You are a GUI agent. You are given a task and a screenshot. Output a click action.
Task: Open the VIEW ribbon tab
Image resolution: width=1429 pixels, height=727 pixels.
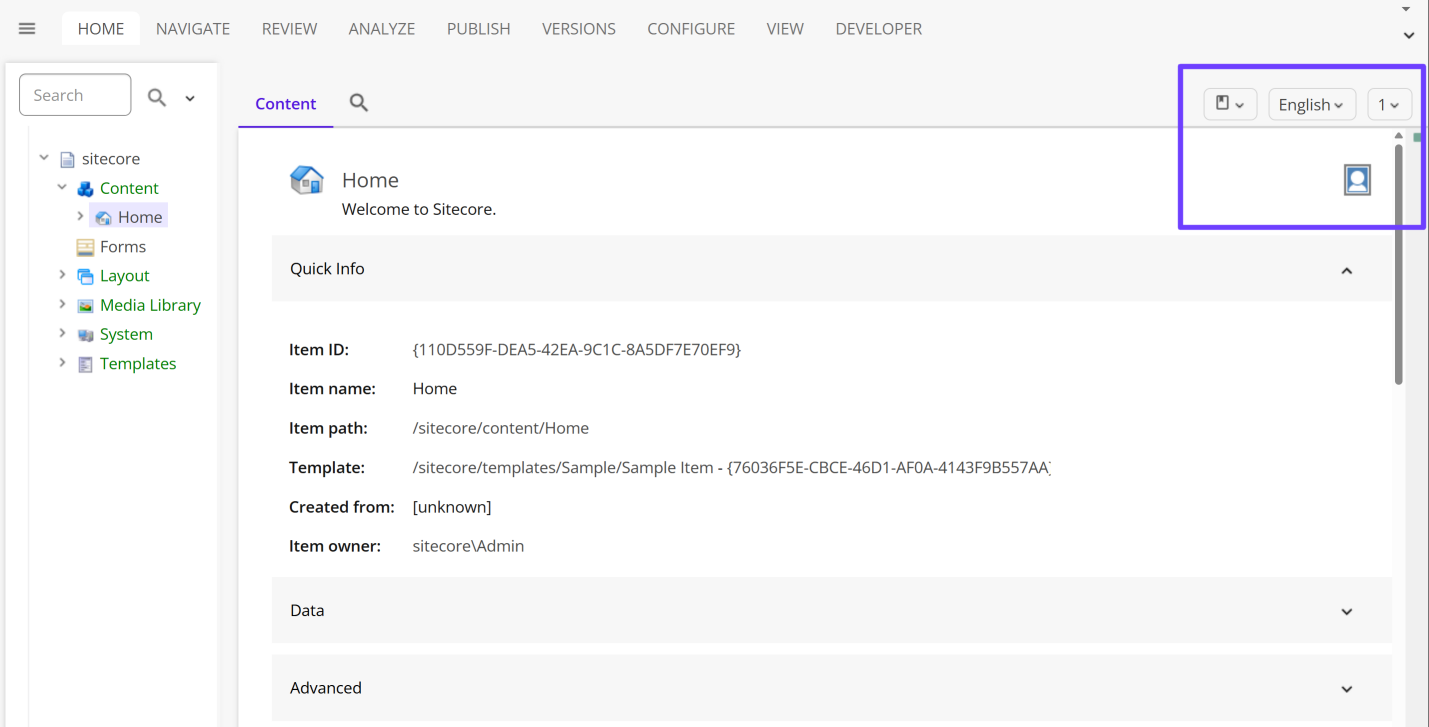tap(785, 29)
